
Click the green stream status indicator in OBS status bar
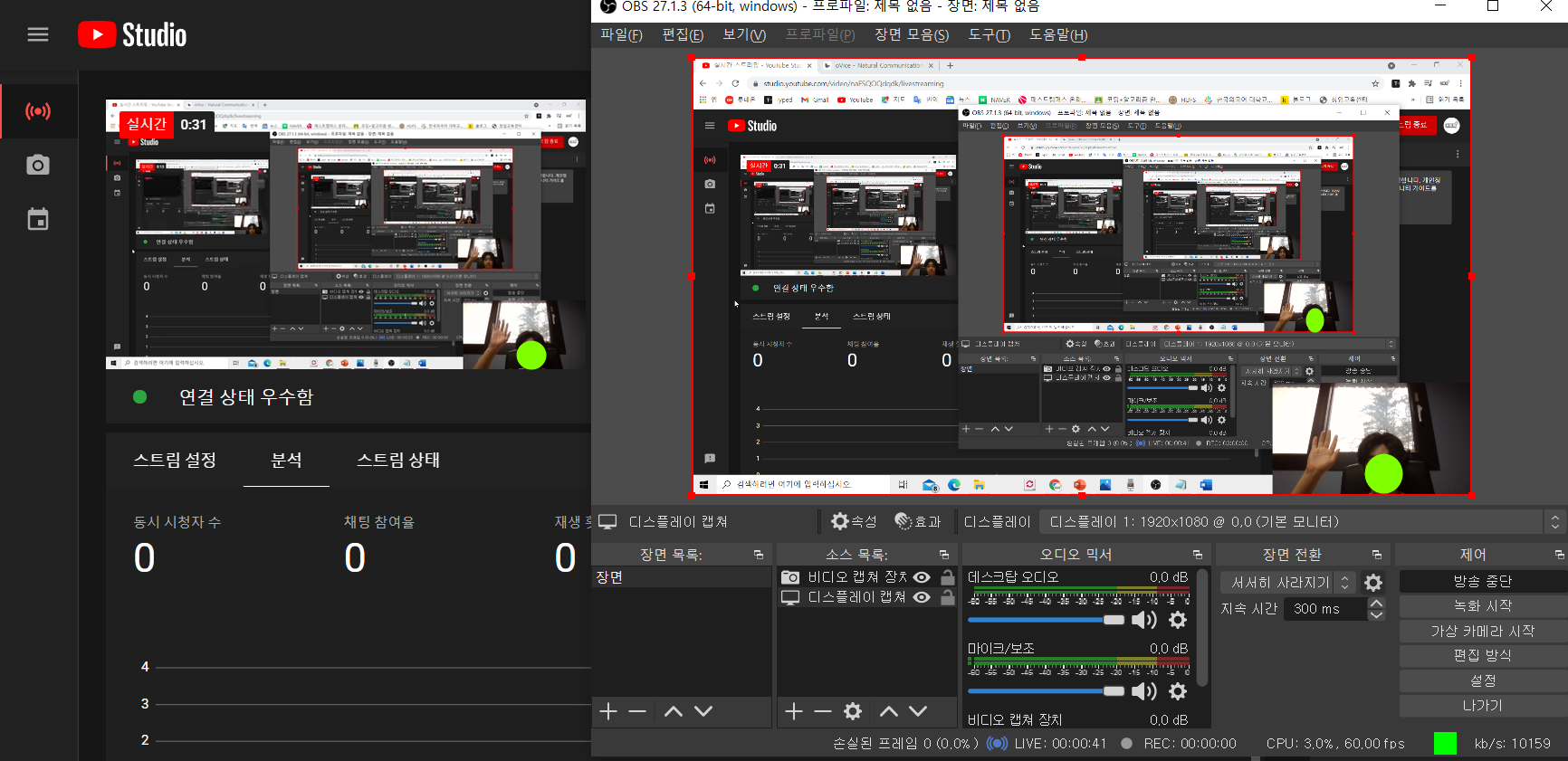tap(1446, 744)
